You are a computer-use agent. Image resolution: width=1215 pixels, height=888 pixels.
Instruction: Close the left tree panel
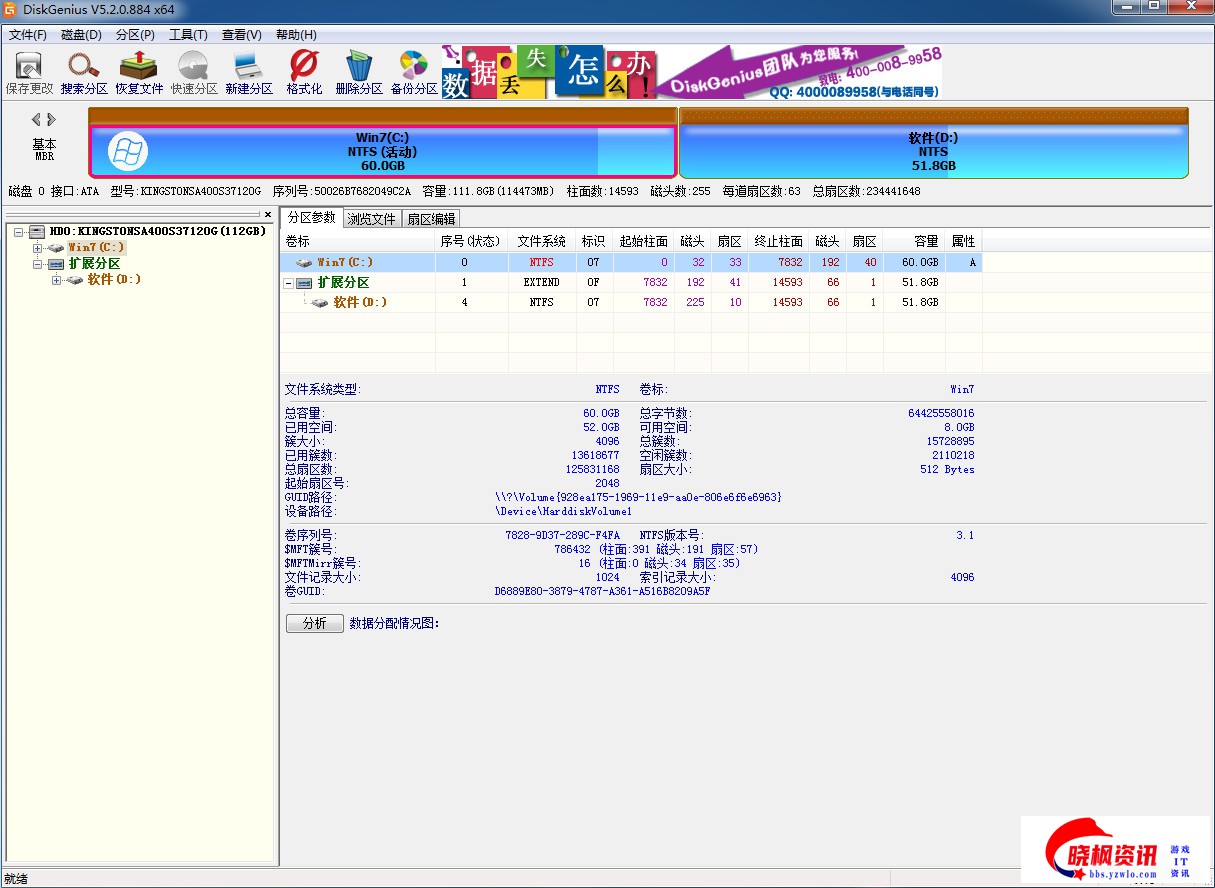coord(268,214)
